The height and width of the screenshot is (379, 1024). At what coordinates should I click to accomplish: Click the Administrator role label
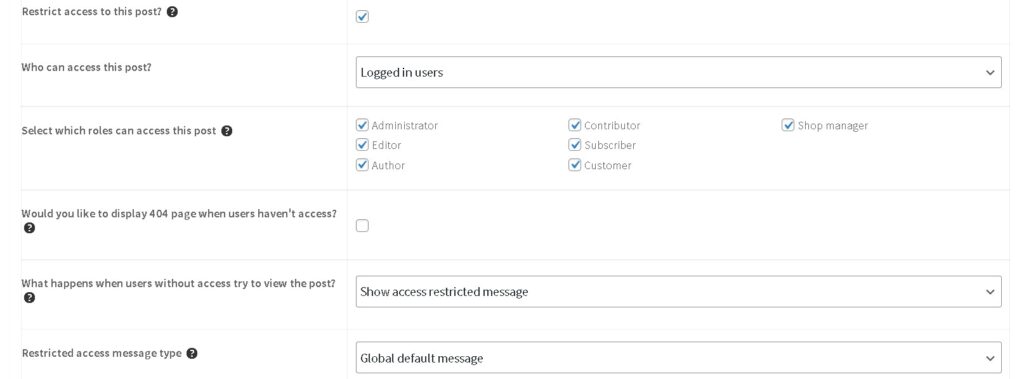[x=405, y=125]
